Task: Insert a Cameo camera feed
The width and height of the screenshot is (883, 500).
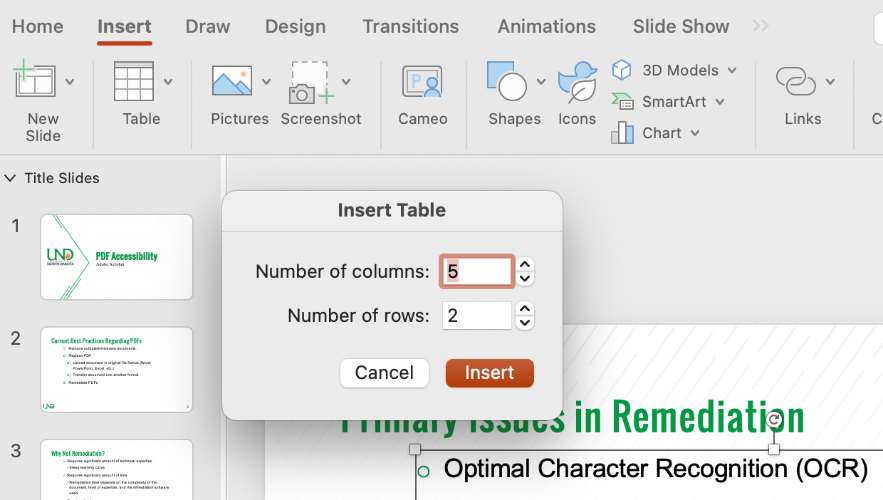Action: [x=422, y=93]
